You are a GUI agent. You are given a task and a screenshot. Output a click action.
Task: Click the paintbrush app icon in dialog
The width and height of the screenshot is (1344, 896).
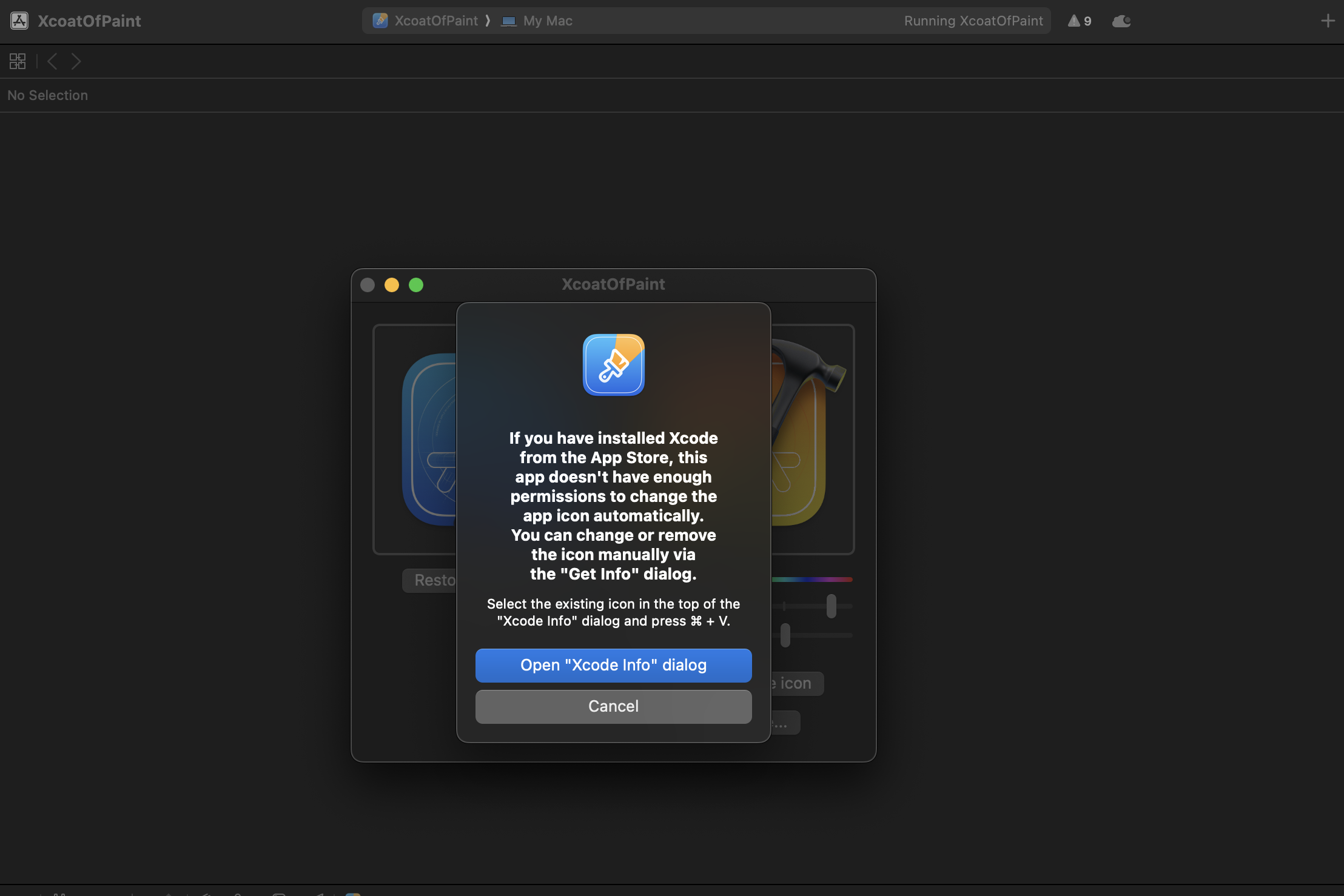pos(613,365)
